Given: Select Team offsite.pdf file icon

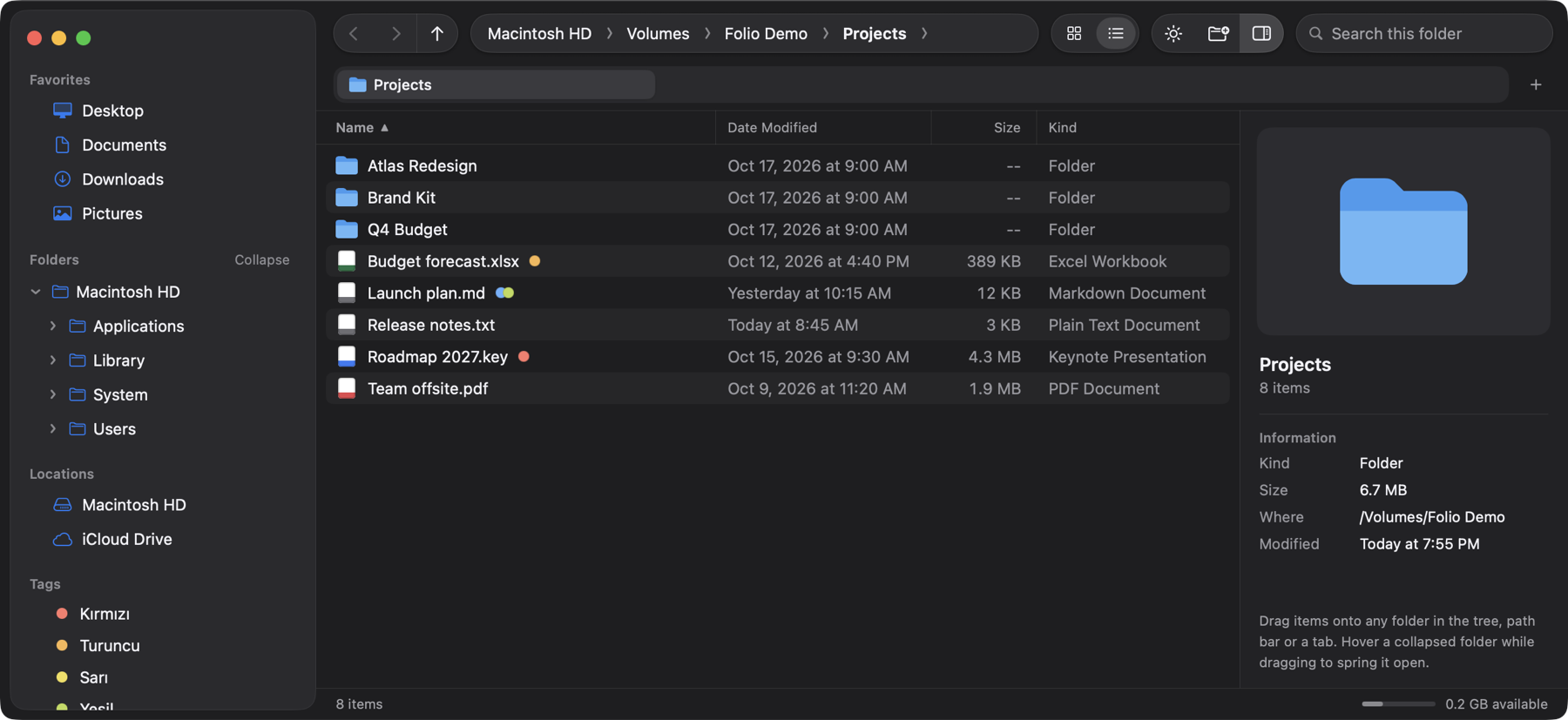Looking at the screenshot, I should [x=347, y=388].
